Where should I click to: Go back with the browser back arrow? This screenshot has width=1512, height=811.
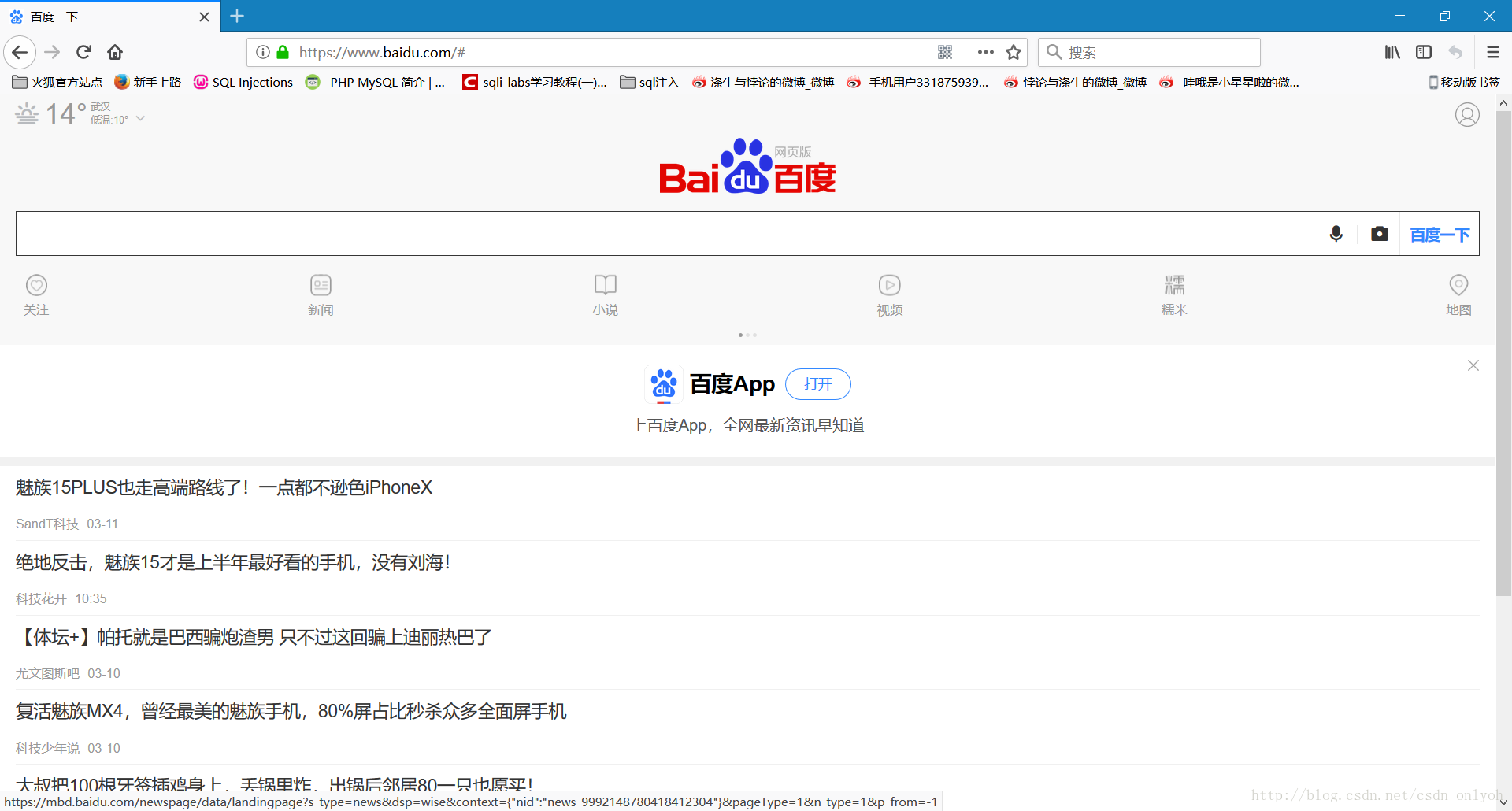(20, 53)
